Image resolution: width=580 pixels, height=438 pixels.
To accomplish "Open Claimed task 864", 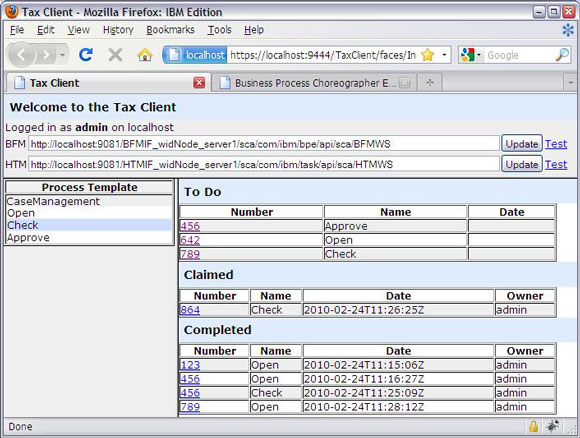I will click(x=190, y=310).
